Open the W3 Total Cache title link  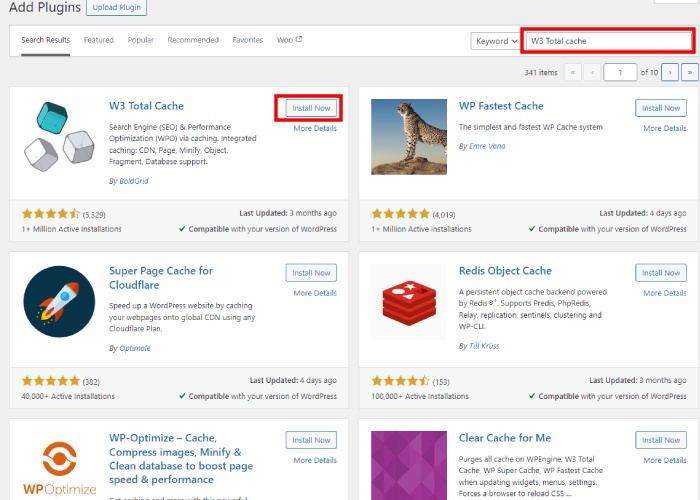(146, 106)
